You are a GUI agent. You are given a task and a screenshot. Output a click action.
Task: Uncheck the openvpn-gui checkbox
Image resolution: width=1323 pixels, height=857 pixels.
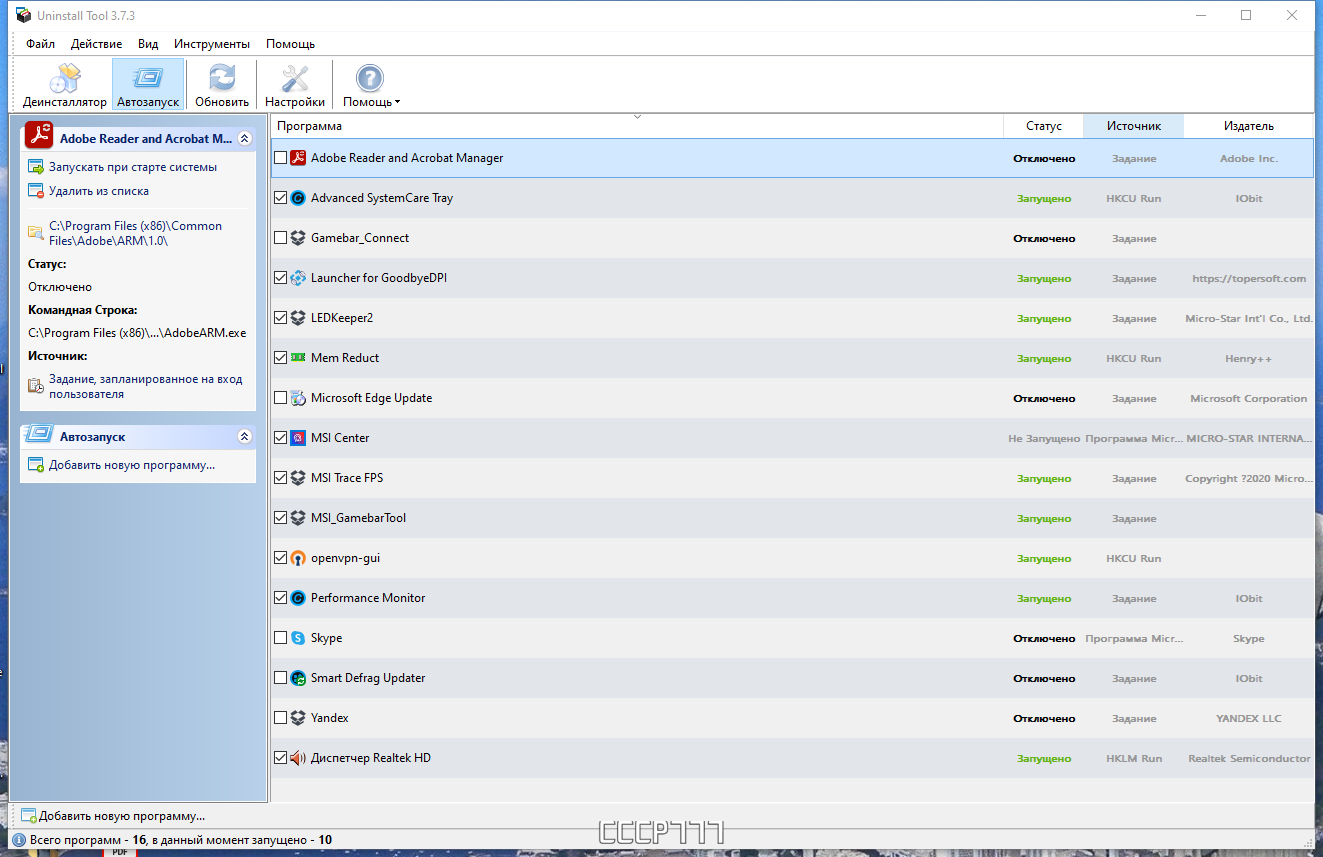pos(280,558)
